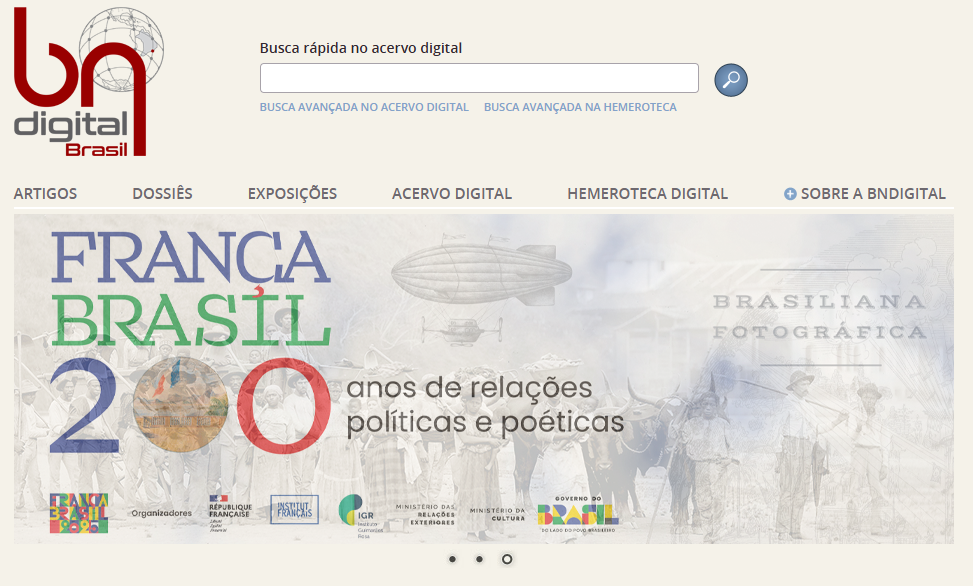Select the third carousel slide dot
This screenshot has width=973, height=586.
pyautogui.click(x=507, y=559)
